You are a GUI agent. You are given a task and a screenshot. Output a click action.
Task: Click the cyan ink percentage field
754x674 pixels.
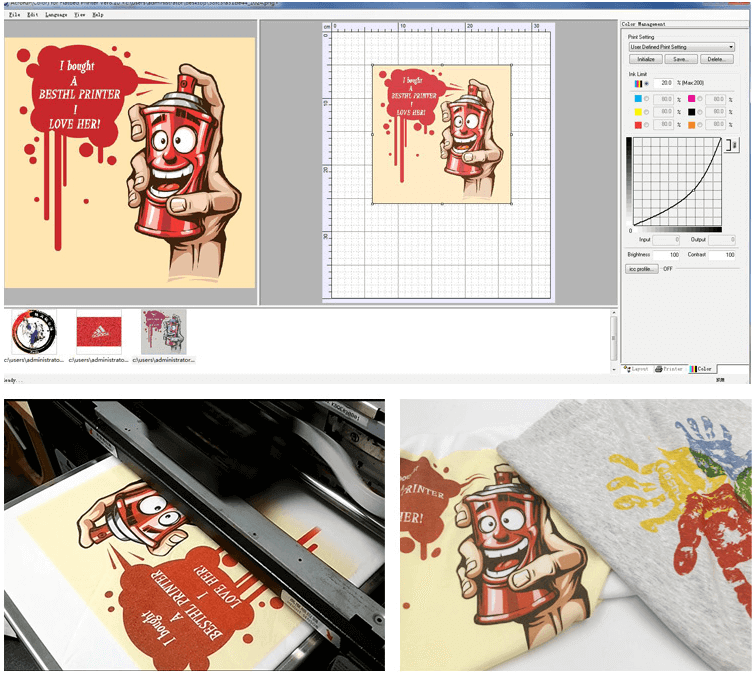coord(664,99)
